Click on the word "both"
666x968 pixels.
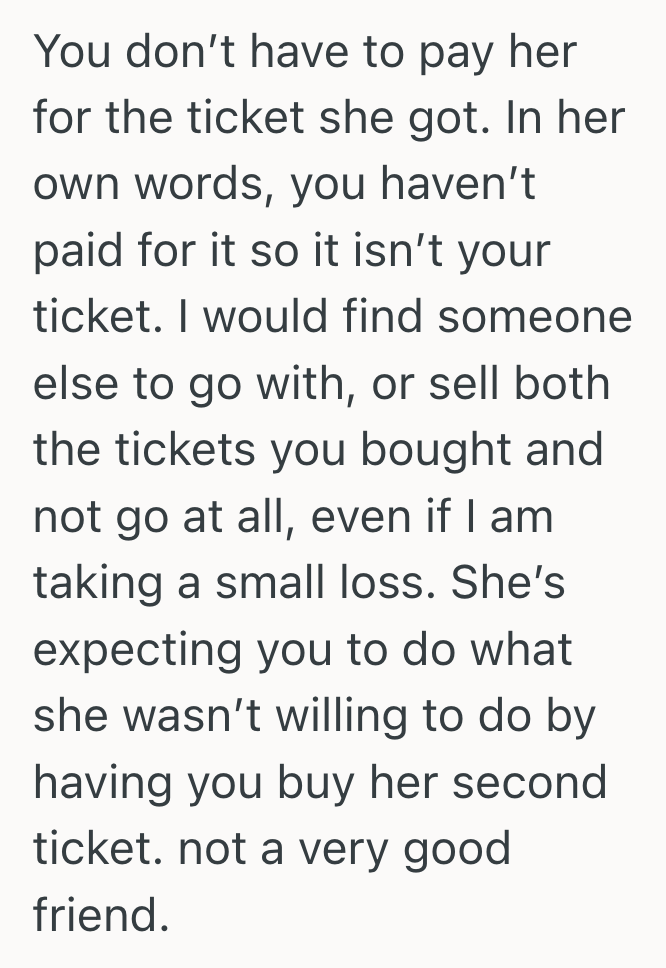[x=562, y=385]
